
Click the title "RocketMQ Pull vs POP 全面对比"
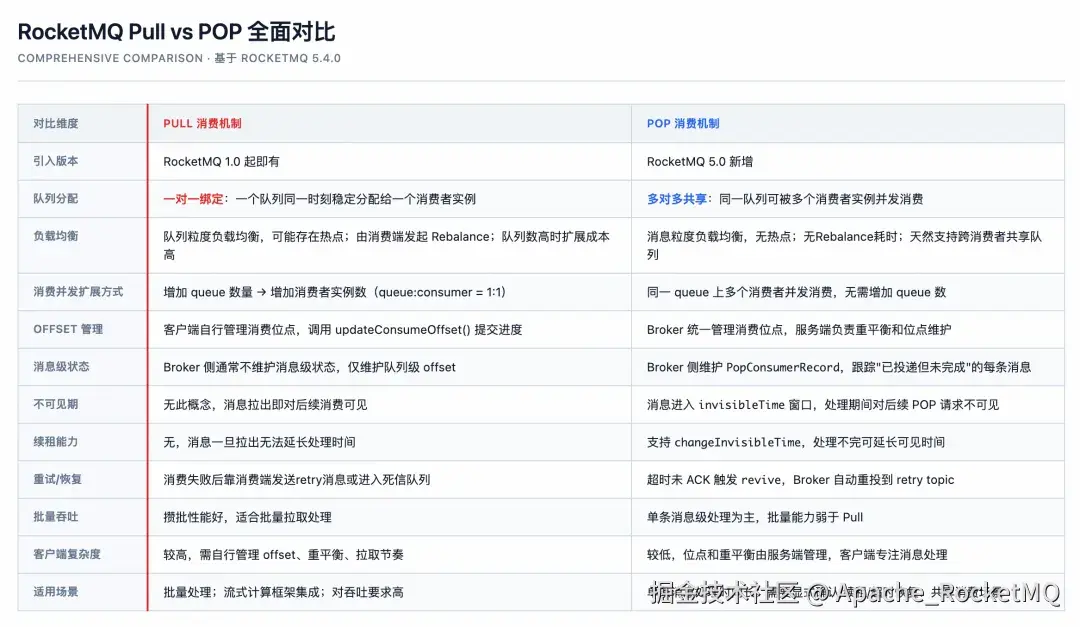tap(176, 32)
